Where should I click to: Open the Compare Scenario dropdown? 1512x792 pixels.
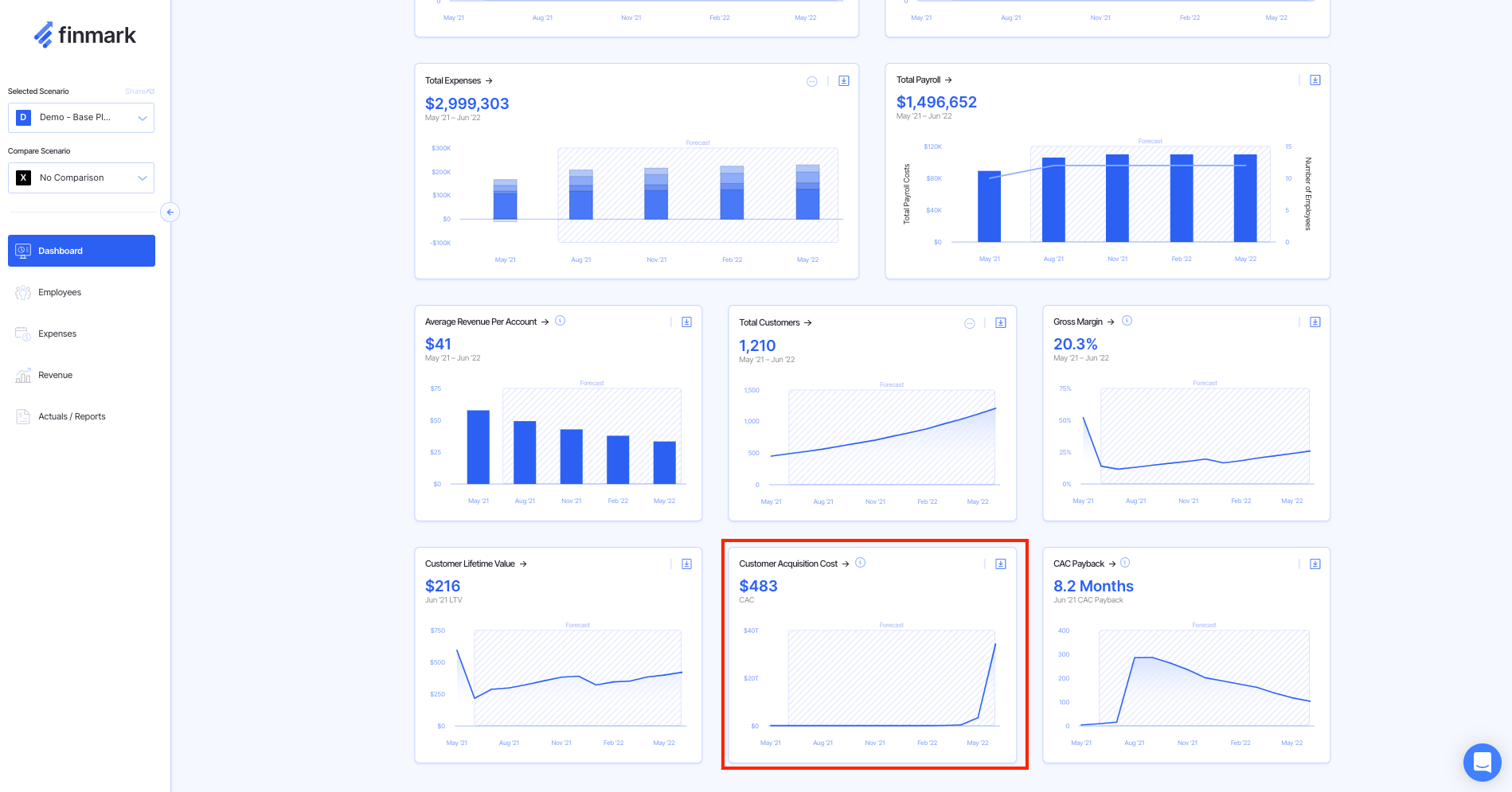tap(81, 178)
